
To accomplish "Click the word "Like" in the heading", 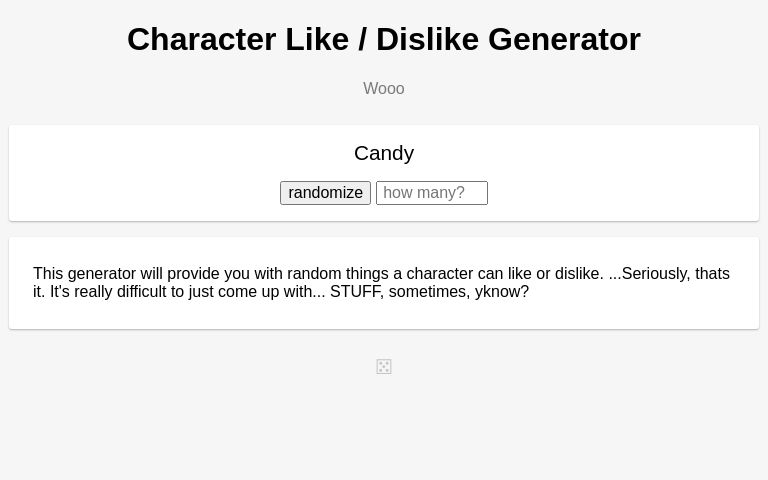I will 315,39.
